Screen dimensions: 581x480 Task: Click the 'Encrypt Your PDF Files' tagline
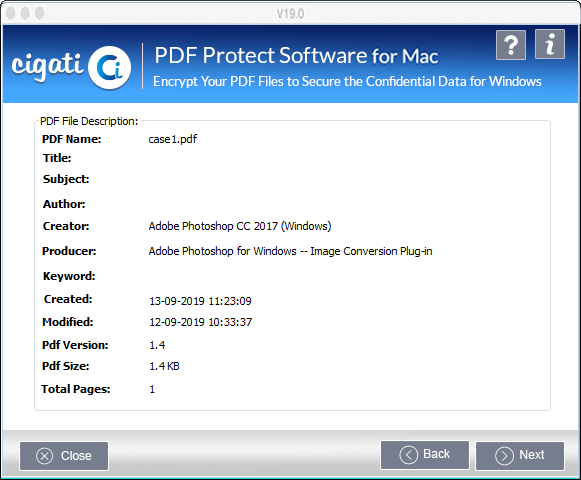pos(347,82)
